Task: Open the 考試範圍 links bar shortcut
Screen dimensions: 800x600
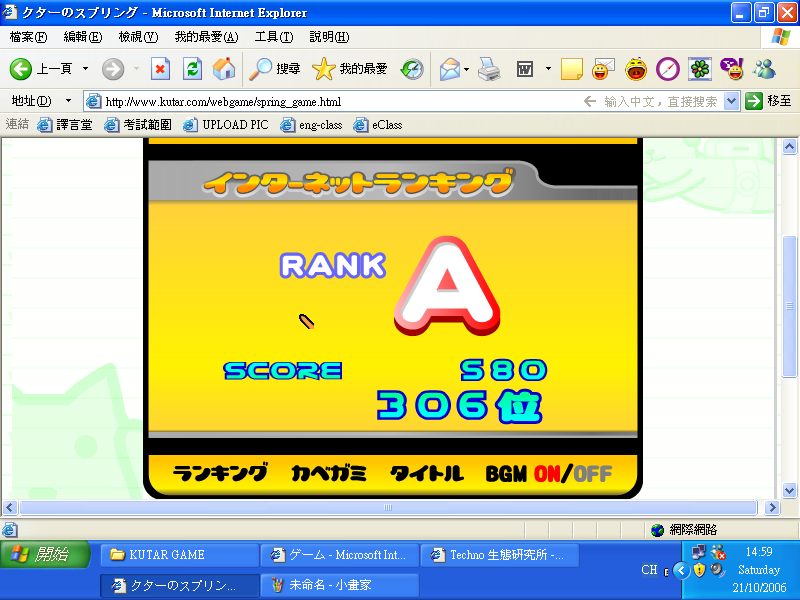Action: click(x=138, y=124)
